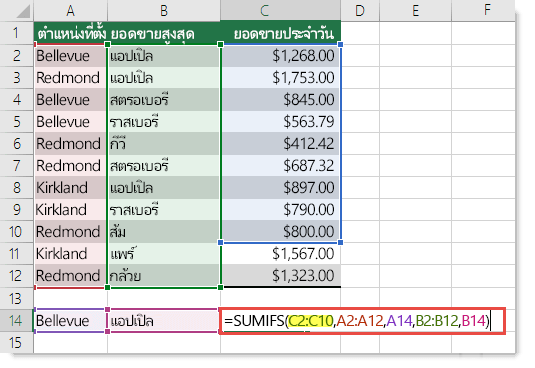Select Redmond in row 3
Image resolution: width=535 pixels, height=368 pixels.
coord(71,78)
